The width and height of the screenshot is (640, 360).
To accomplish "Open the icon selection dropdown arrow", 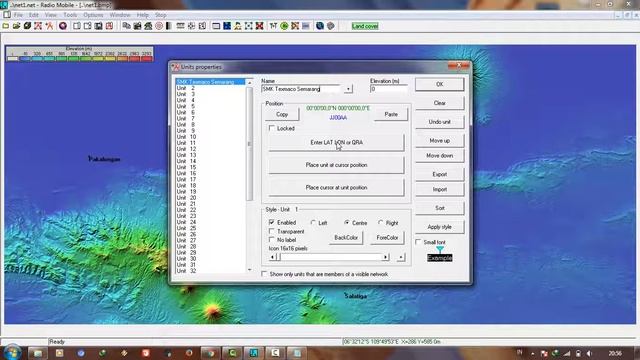I will point(401,257).
